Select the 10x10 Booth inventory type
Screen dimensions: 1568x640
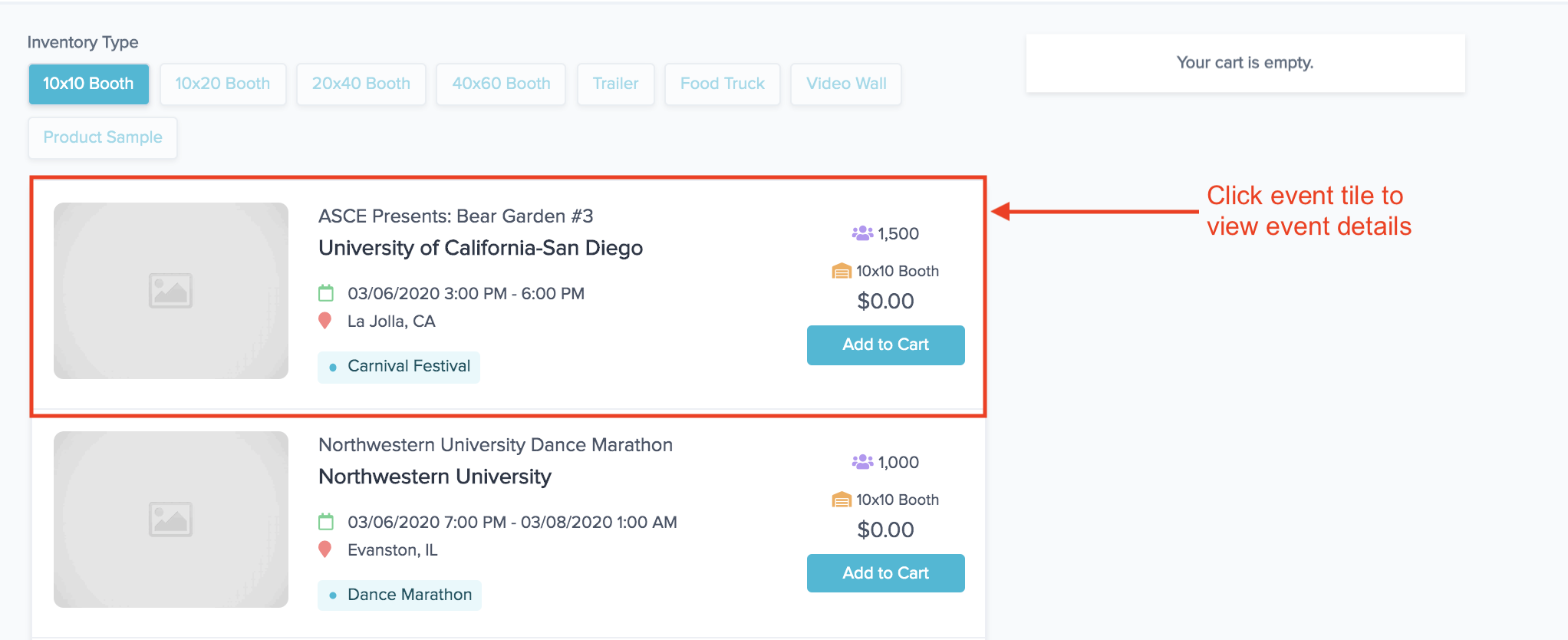point(88,84)
